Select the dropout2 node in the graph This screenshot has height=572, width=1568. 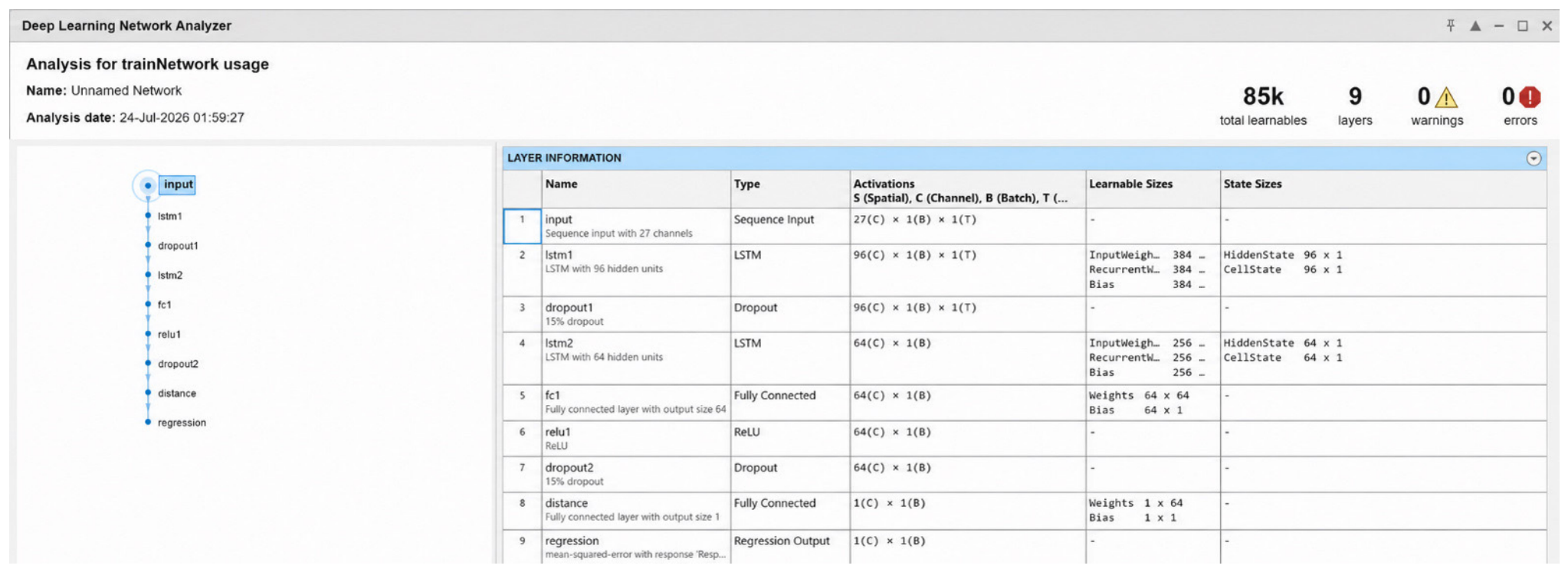[x=178, y=364]
